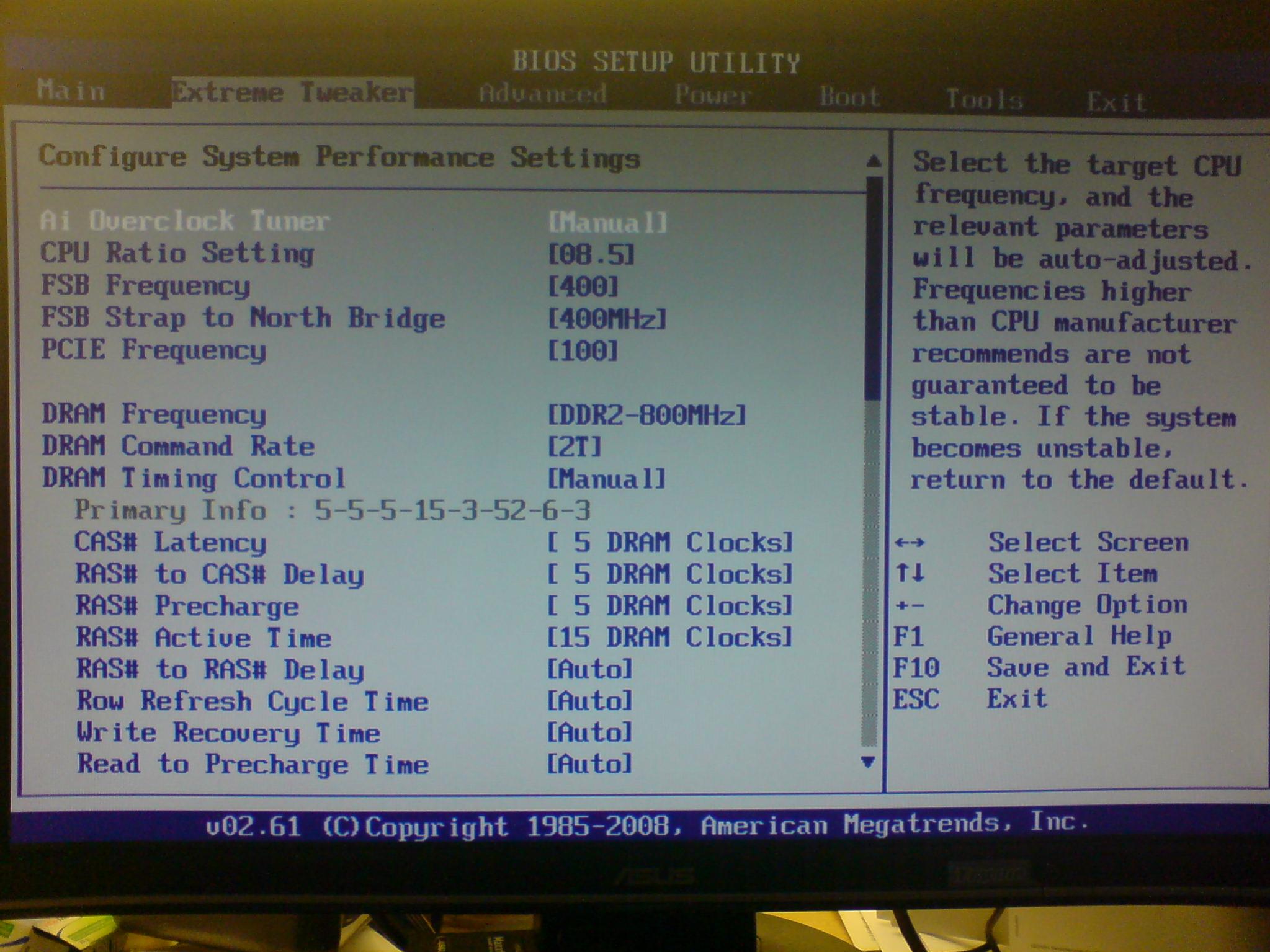This screenshot has width=1270, height=952.
Task: Toggle DRAM Timing Control Manual setting
Action: 606,479
